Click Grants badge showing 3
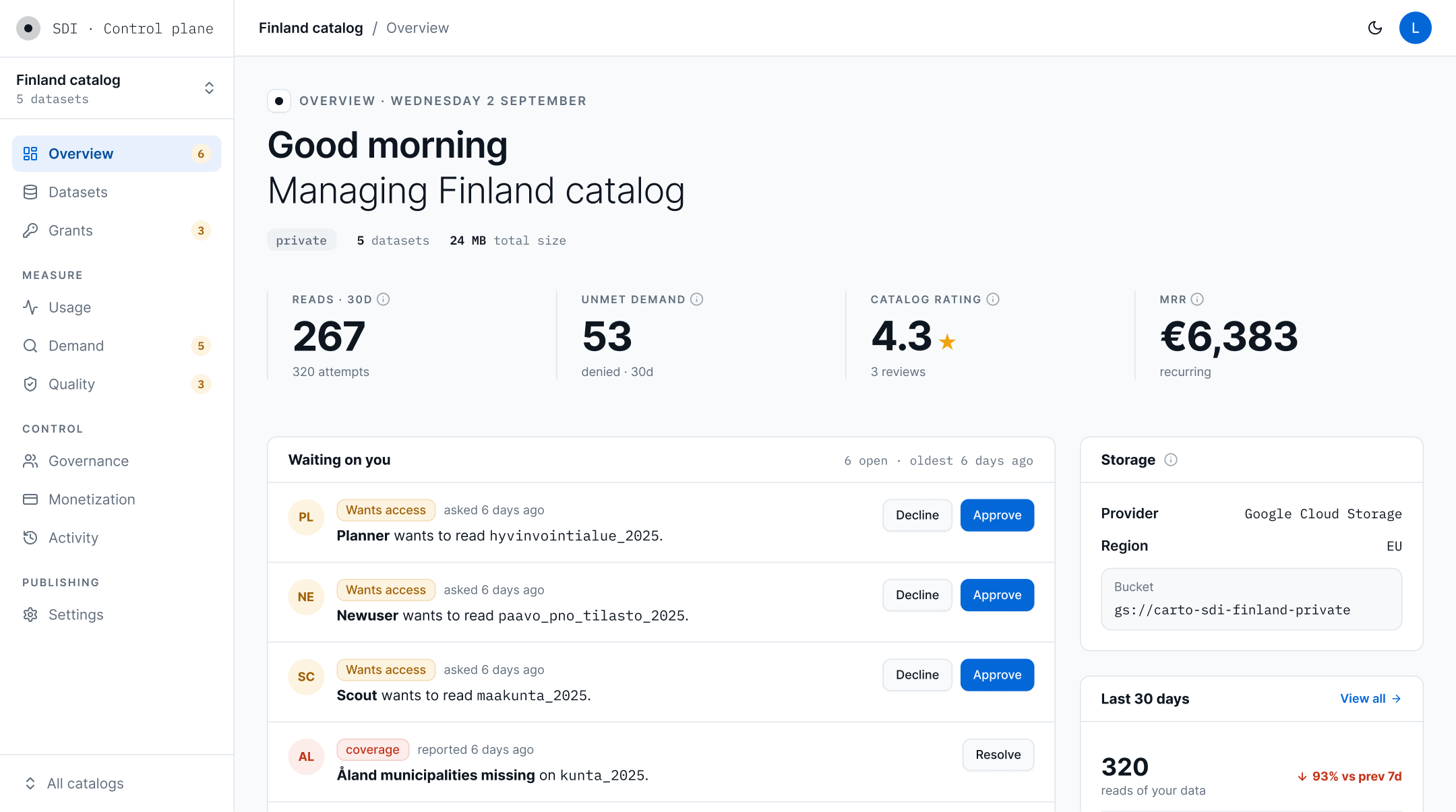 201,230
